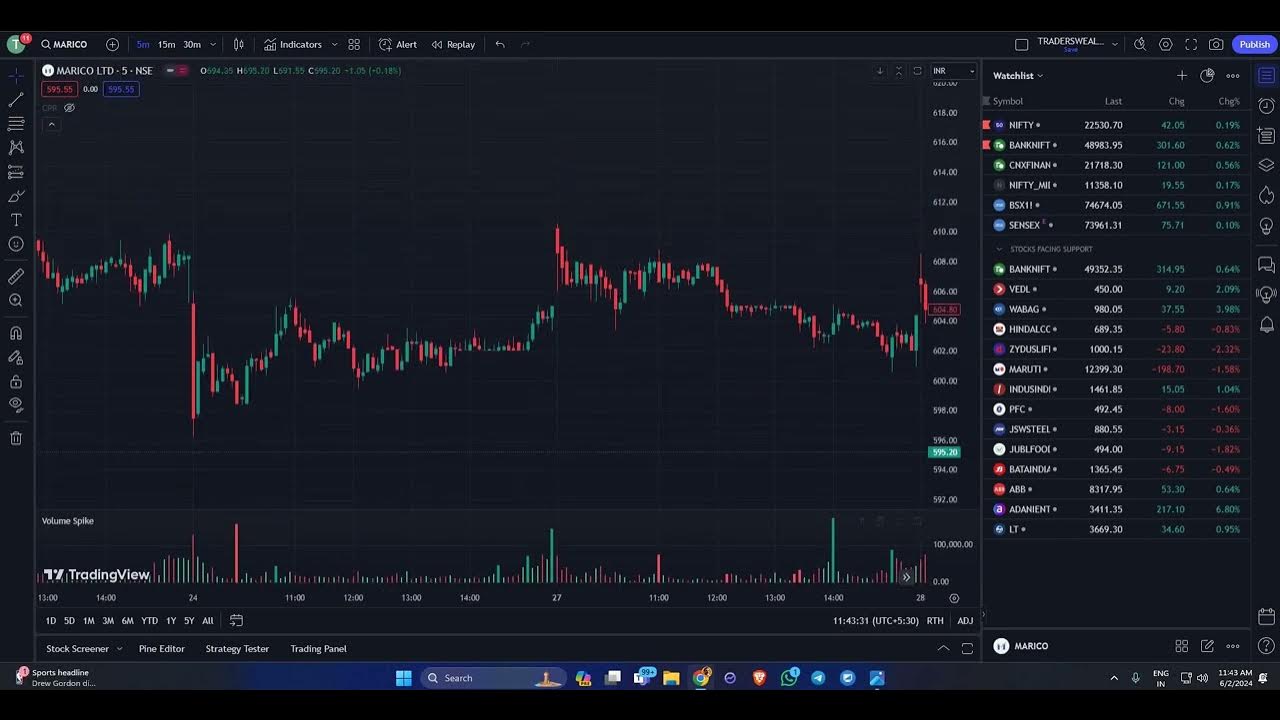Start bar Replay mode
The image size is (1280, 720).
(453, 44)
